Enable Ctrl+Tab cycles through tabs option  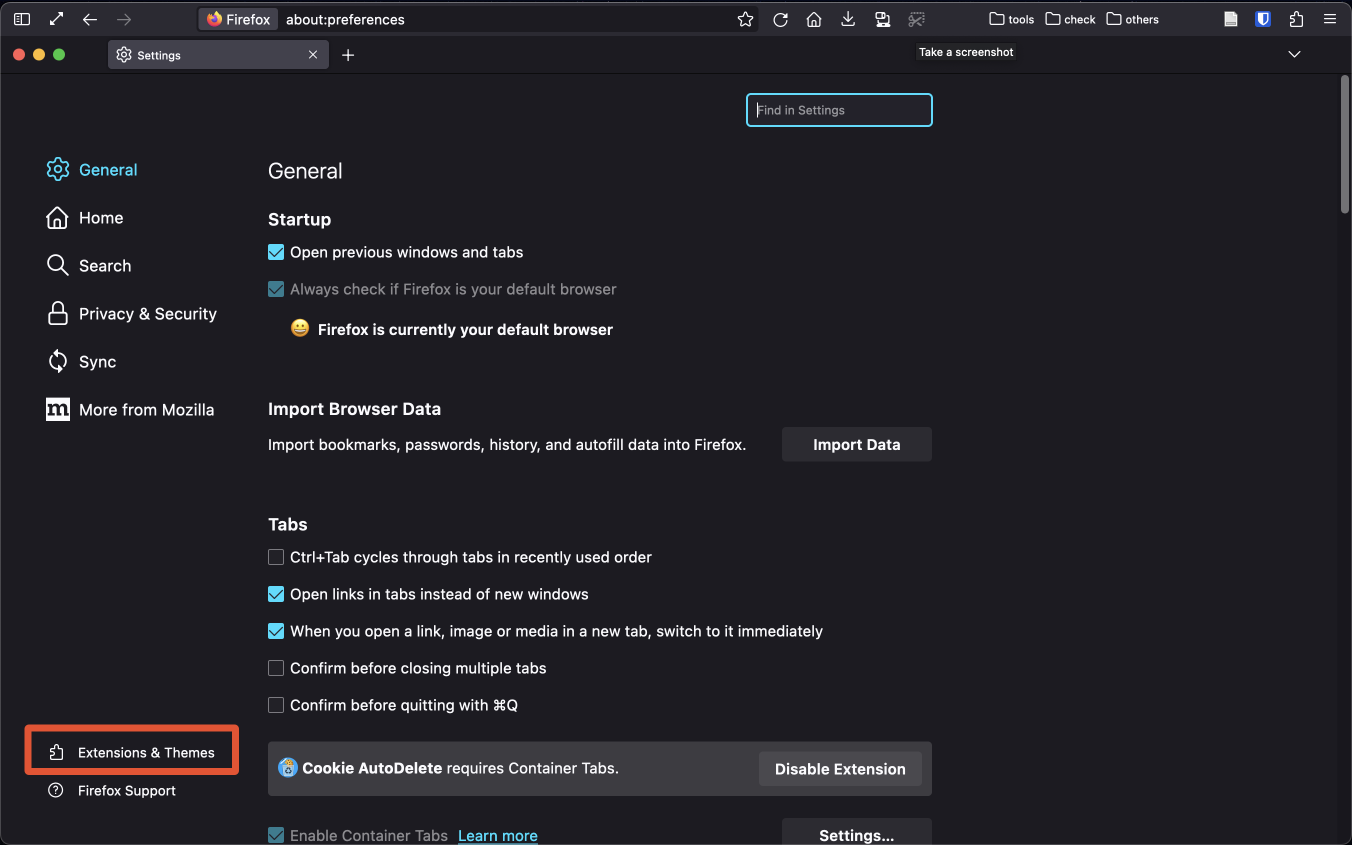click(276, 558)
